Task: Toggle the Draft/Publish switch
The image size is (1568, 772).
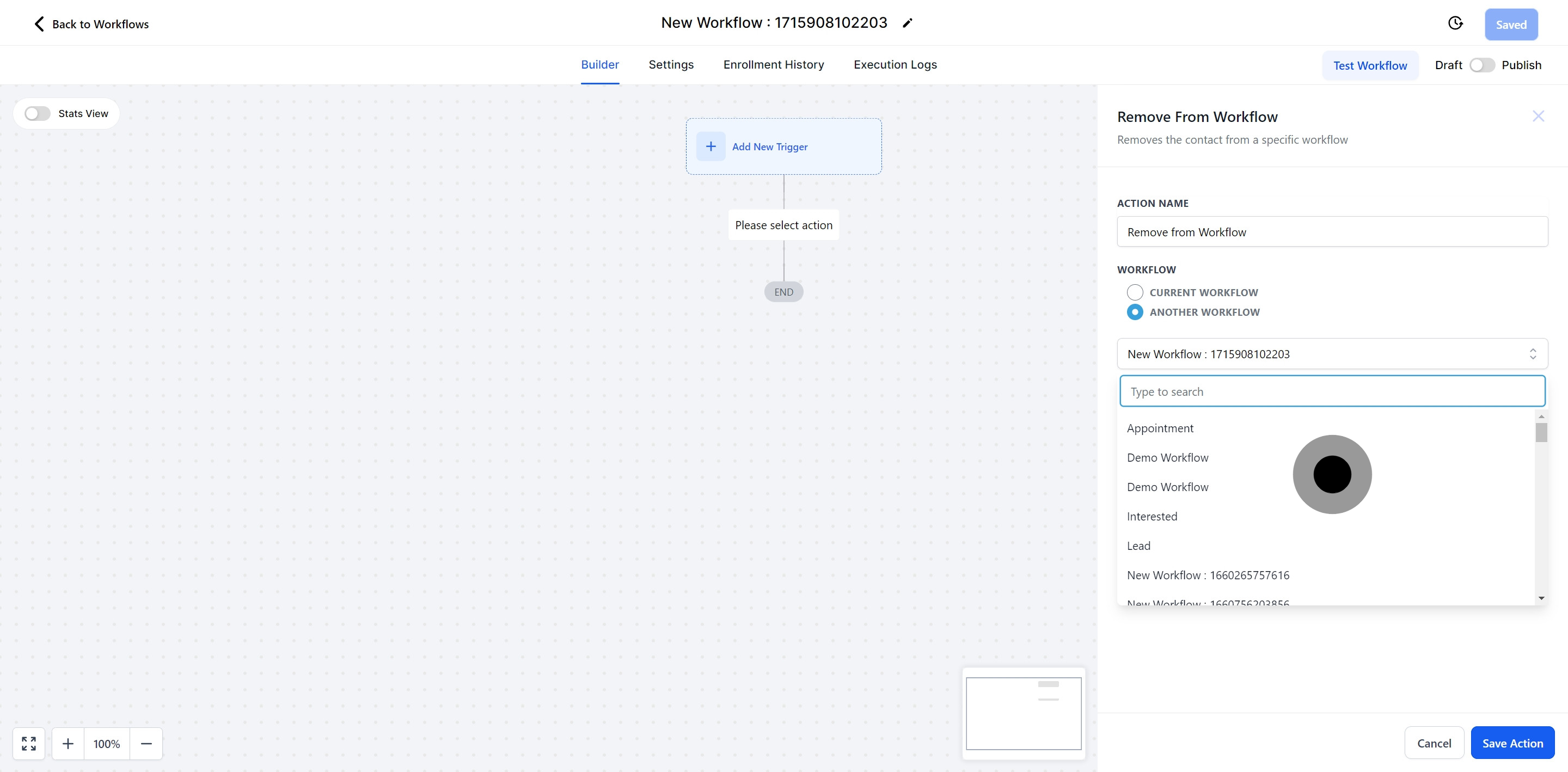Action: pyautogui.click(x=1481, y=65)
